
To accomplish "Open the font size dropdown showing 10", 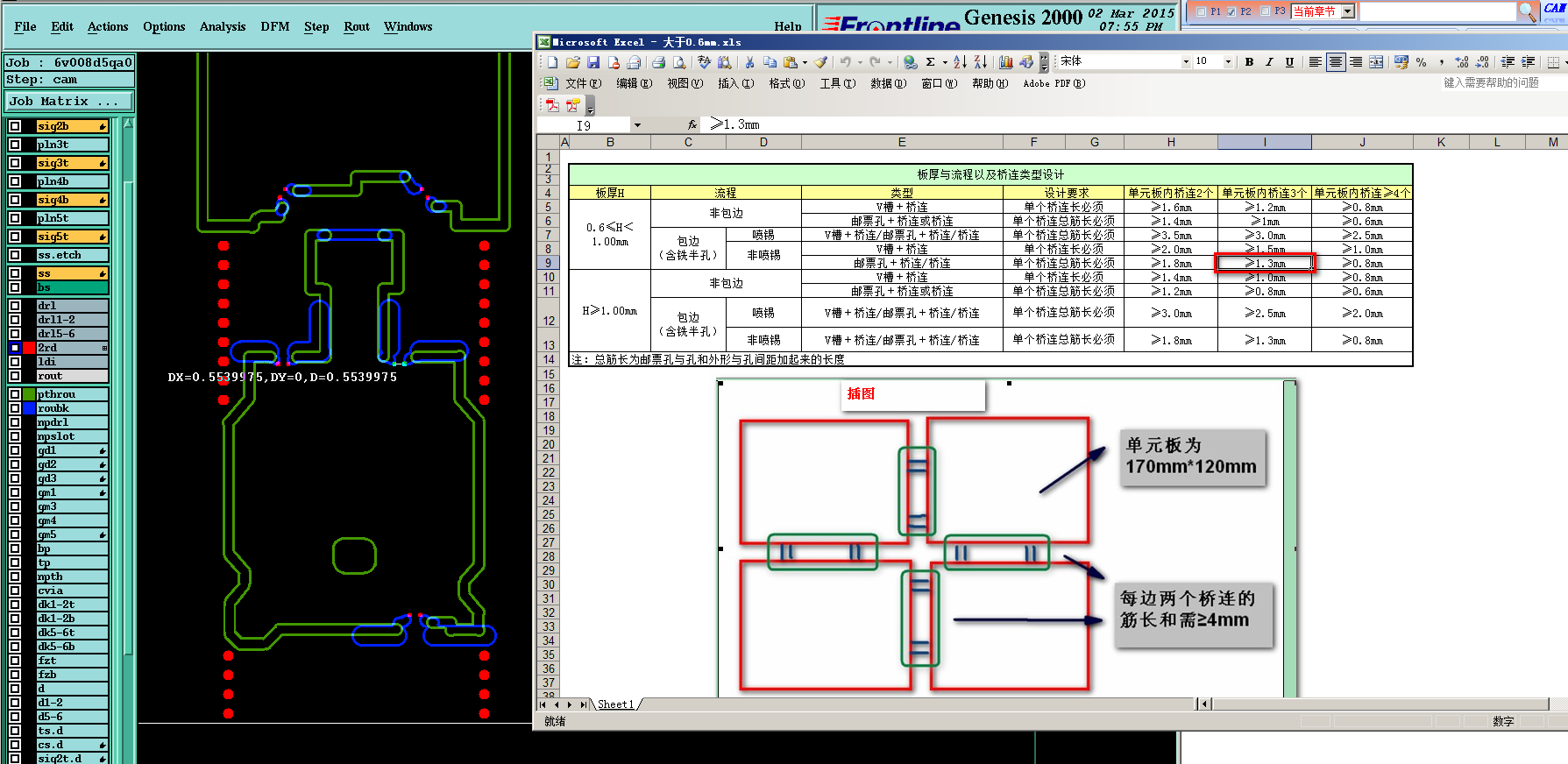I will (x=1228, y=62).
